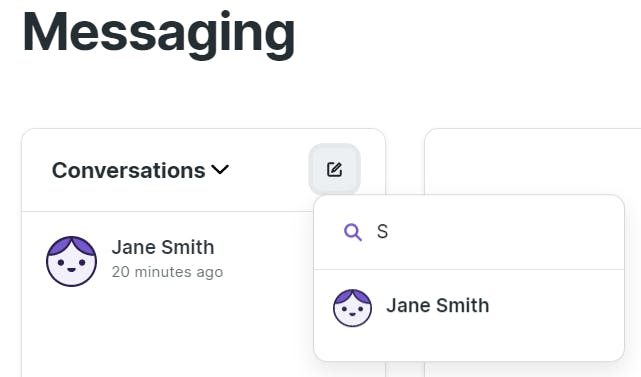This screenshot has height=377, width=641.
Task: Click blank space above the message panel
Action: 531,102
